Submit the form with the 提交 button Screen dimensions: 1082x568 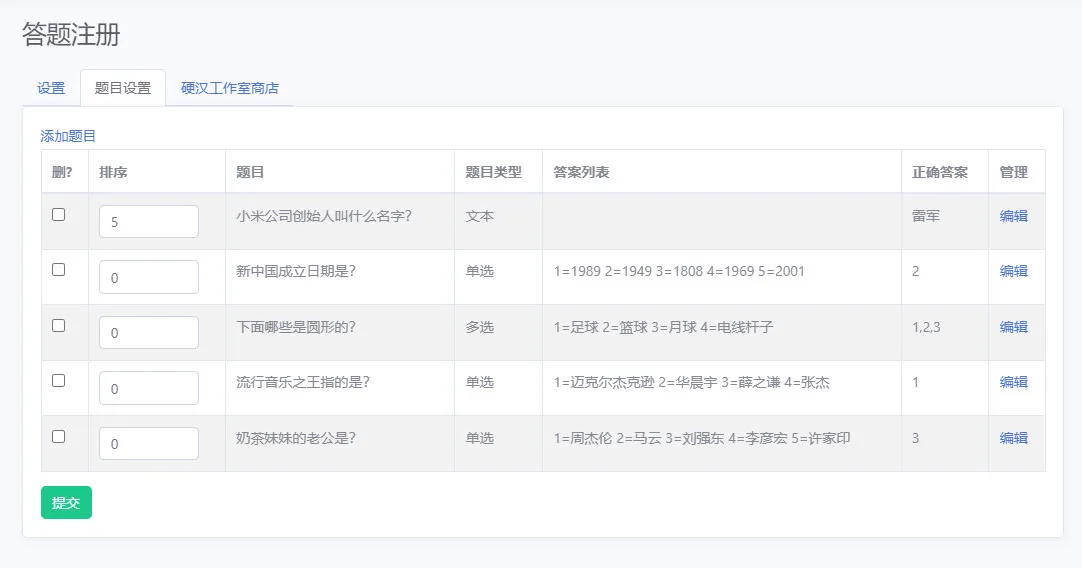[66, 502]
